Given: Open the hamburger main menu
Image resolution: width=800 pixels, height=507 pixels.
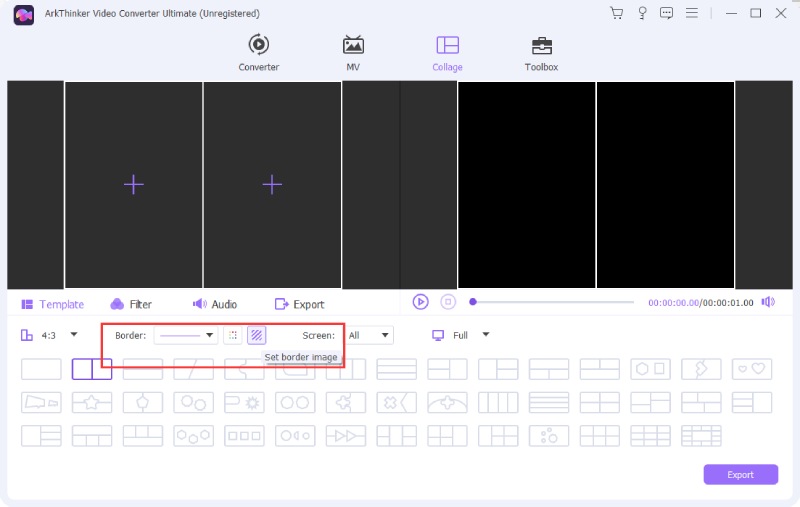Looking at the screenshot, I should point(692,13).
